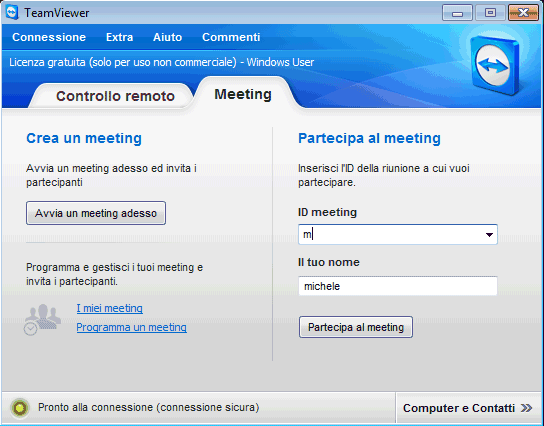Open the Commenti menu
Viewport: 544px width, 426px height.
(231, 37)
